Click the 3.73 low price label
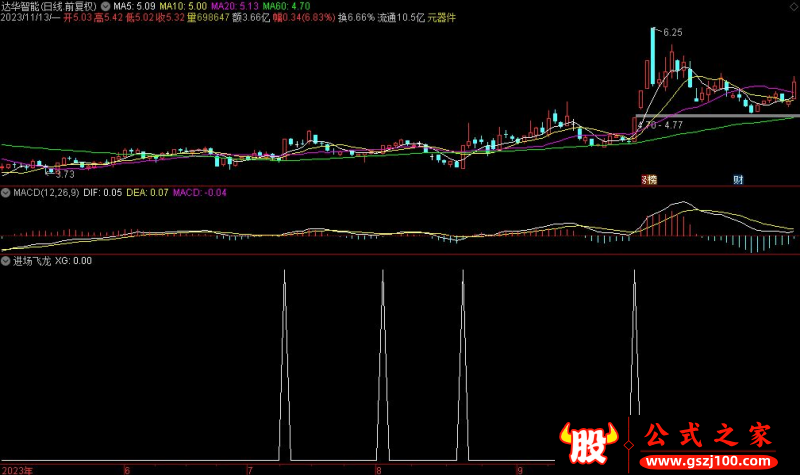 pyautogui.click(x=65, y=174)
